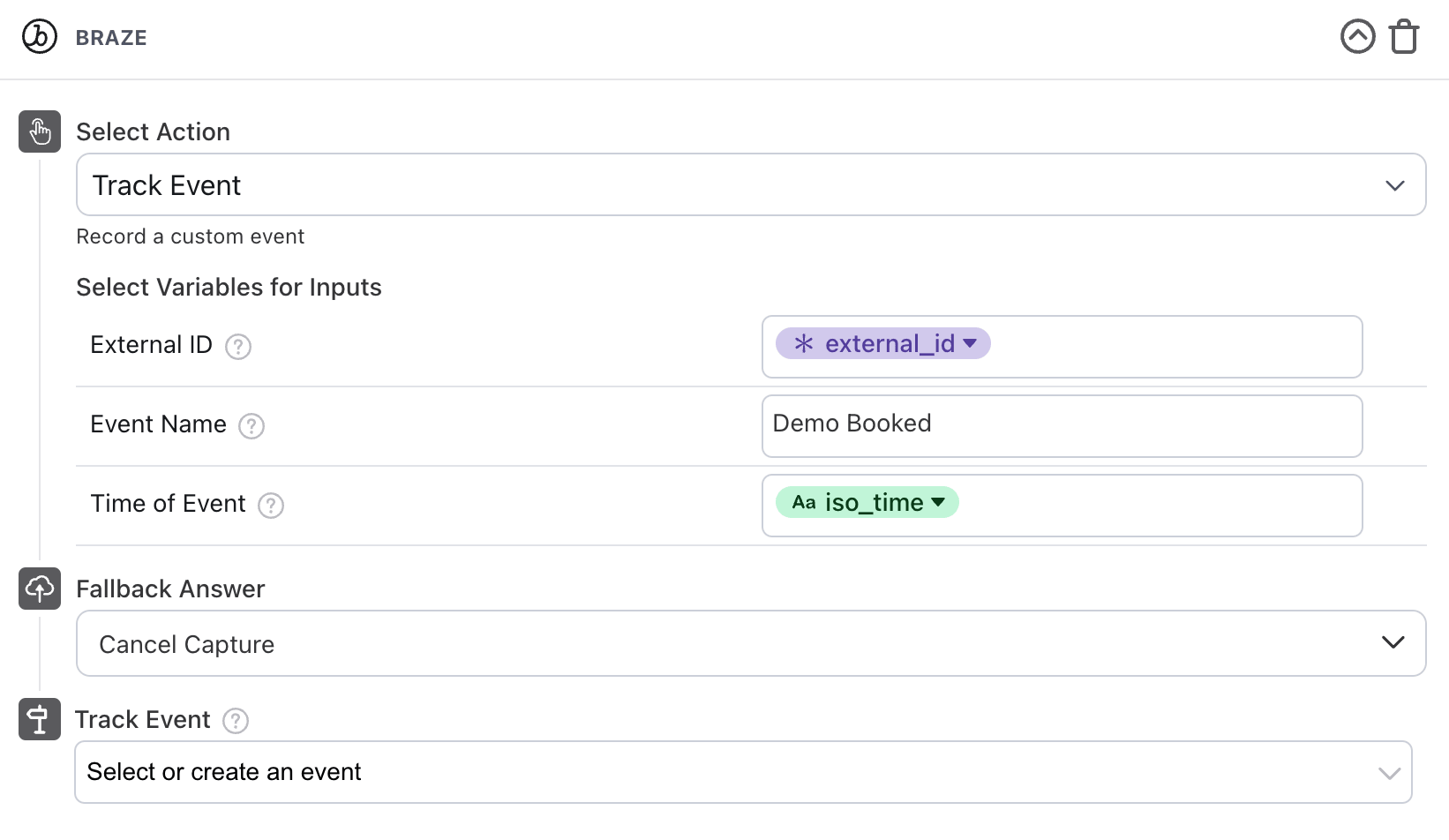Click the Event Name field containing Demo Booked
This screenshot has height=840, width=1449.
click(x=1062, y=425)
